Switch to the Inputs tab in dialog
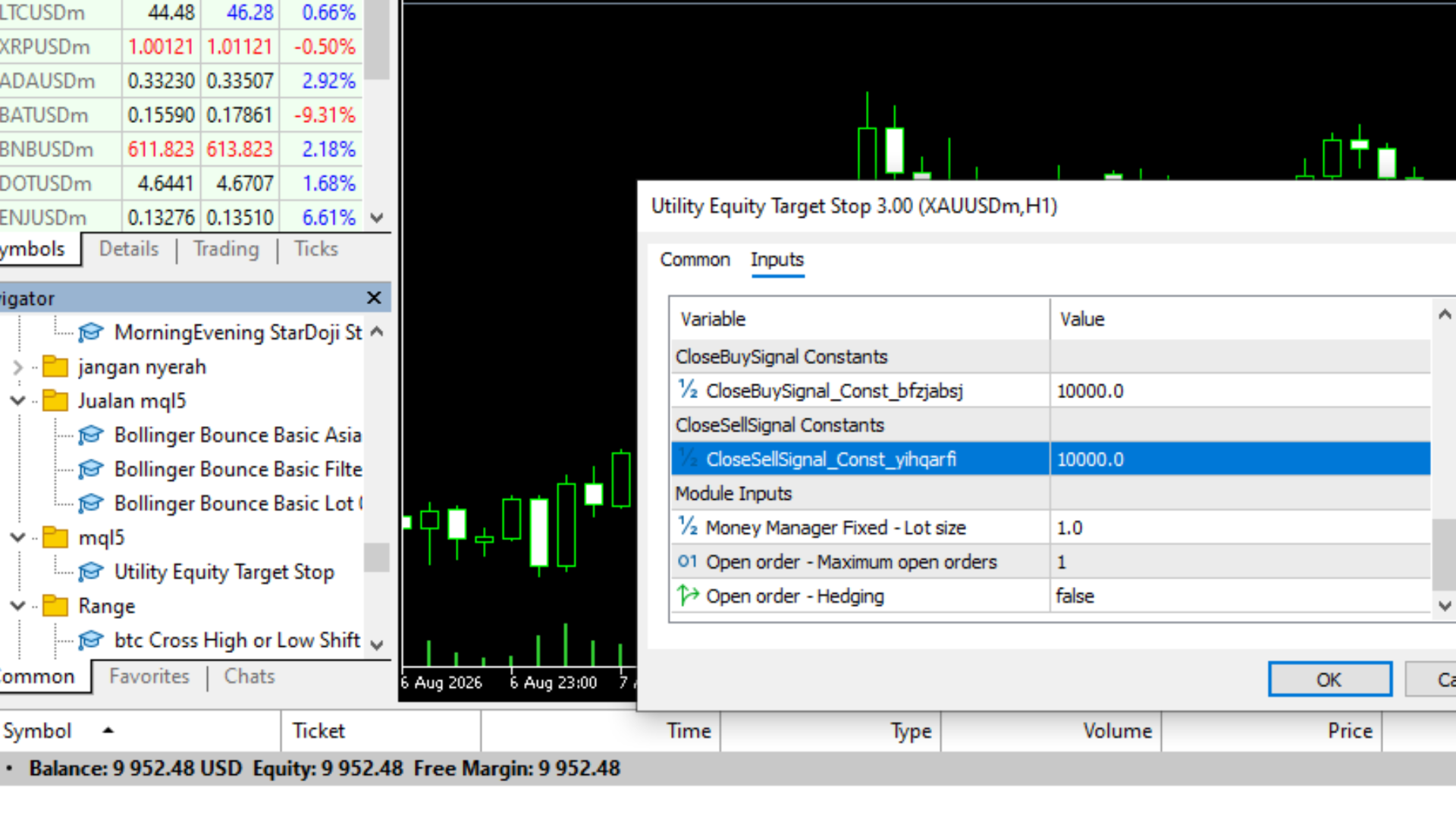This screenshot has width=1456, height=819. [x=777, y=259]
